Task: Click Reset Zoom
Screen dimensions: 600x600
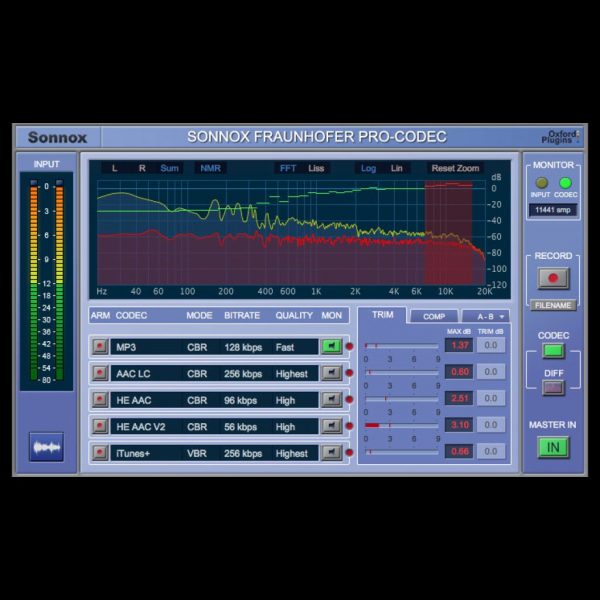Action: tap(455, 168)
